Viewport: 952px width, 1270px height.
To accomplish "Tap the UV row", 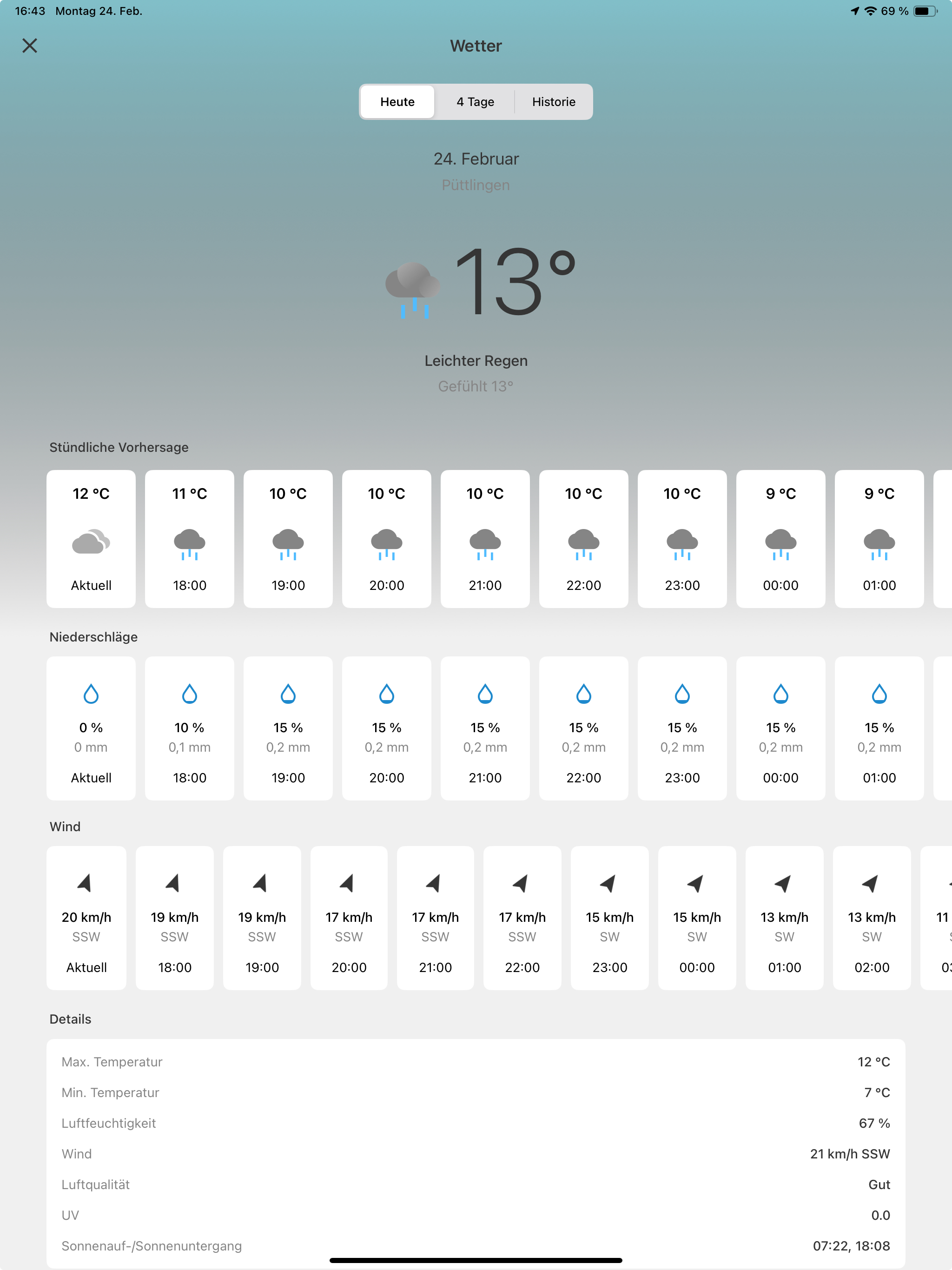I will [476, 1215].
